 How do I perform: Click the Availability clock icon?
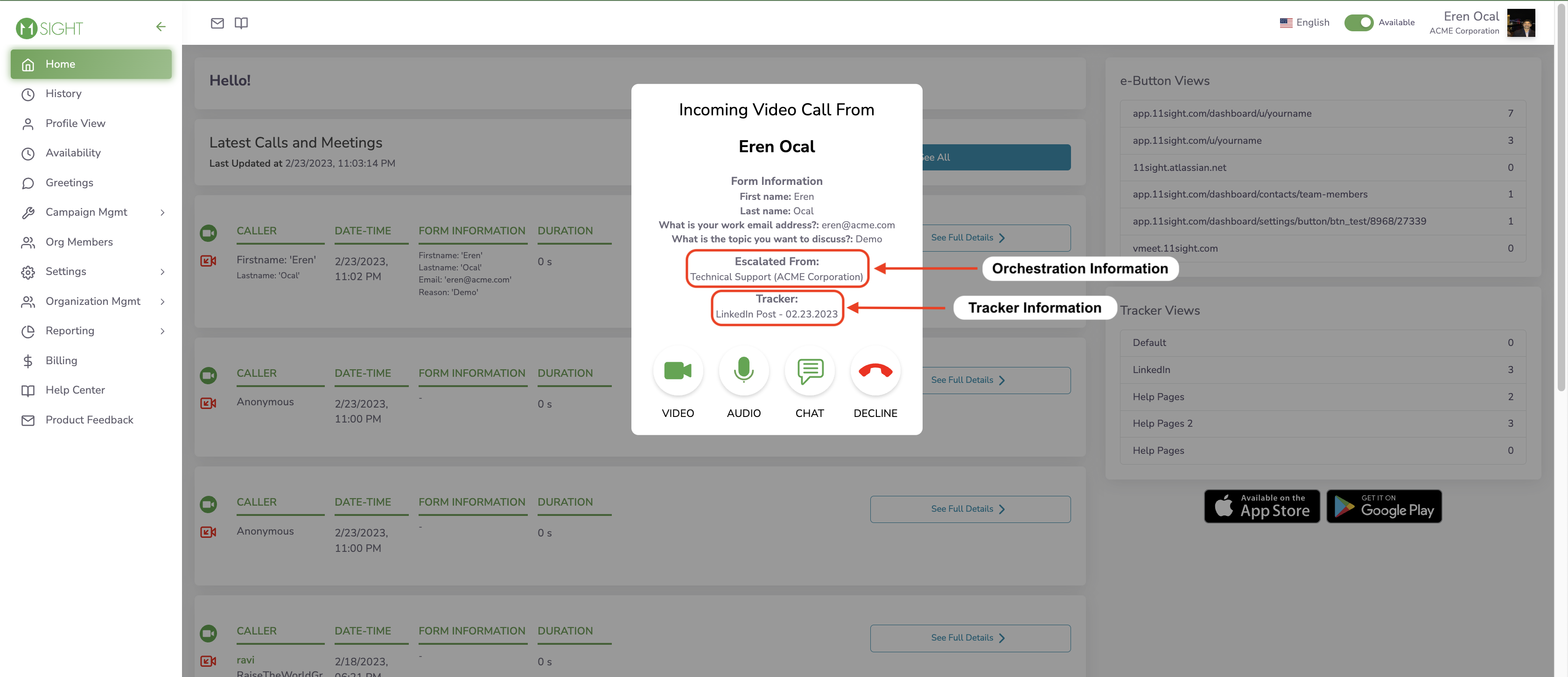(x=28, y=154)
